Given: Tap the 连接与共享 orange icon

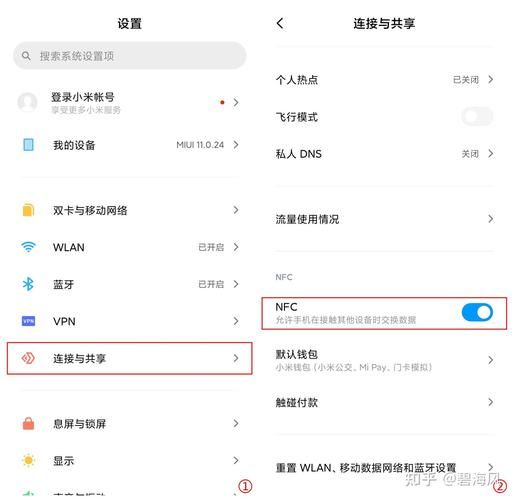Looking at the screenshot, I should tap(28, 358).
